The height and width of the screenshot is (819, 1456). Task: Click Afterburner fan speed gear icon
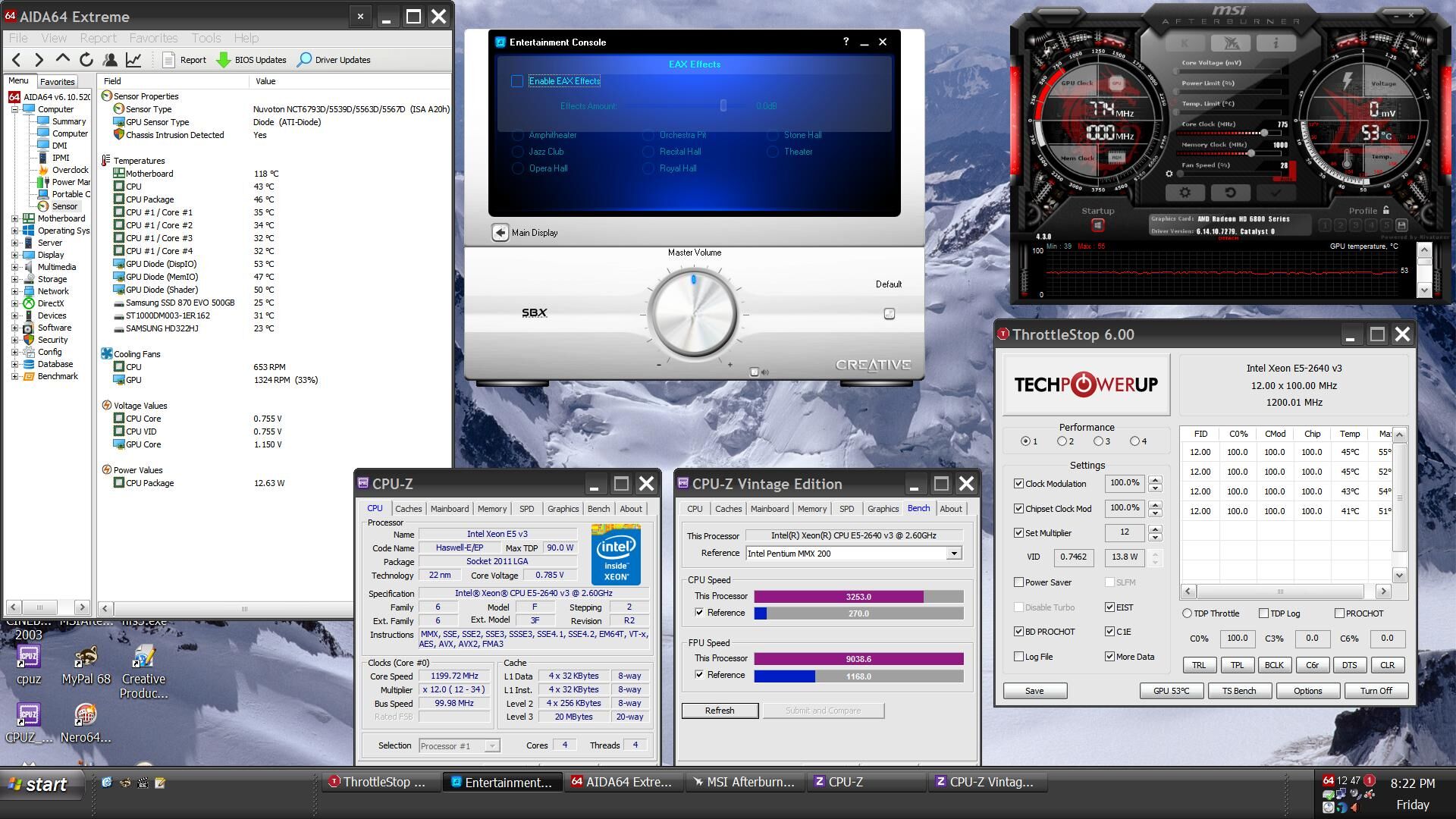coord(1169,174)
